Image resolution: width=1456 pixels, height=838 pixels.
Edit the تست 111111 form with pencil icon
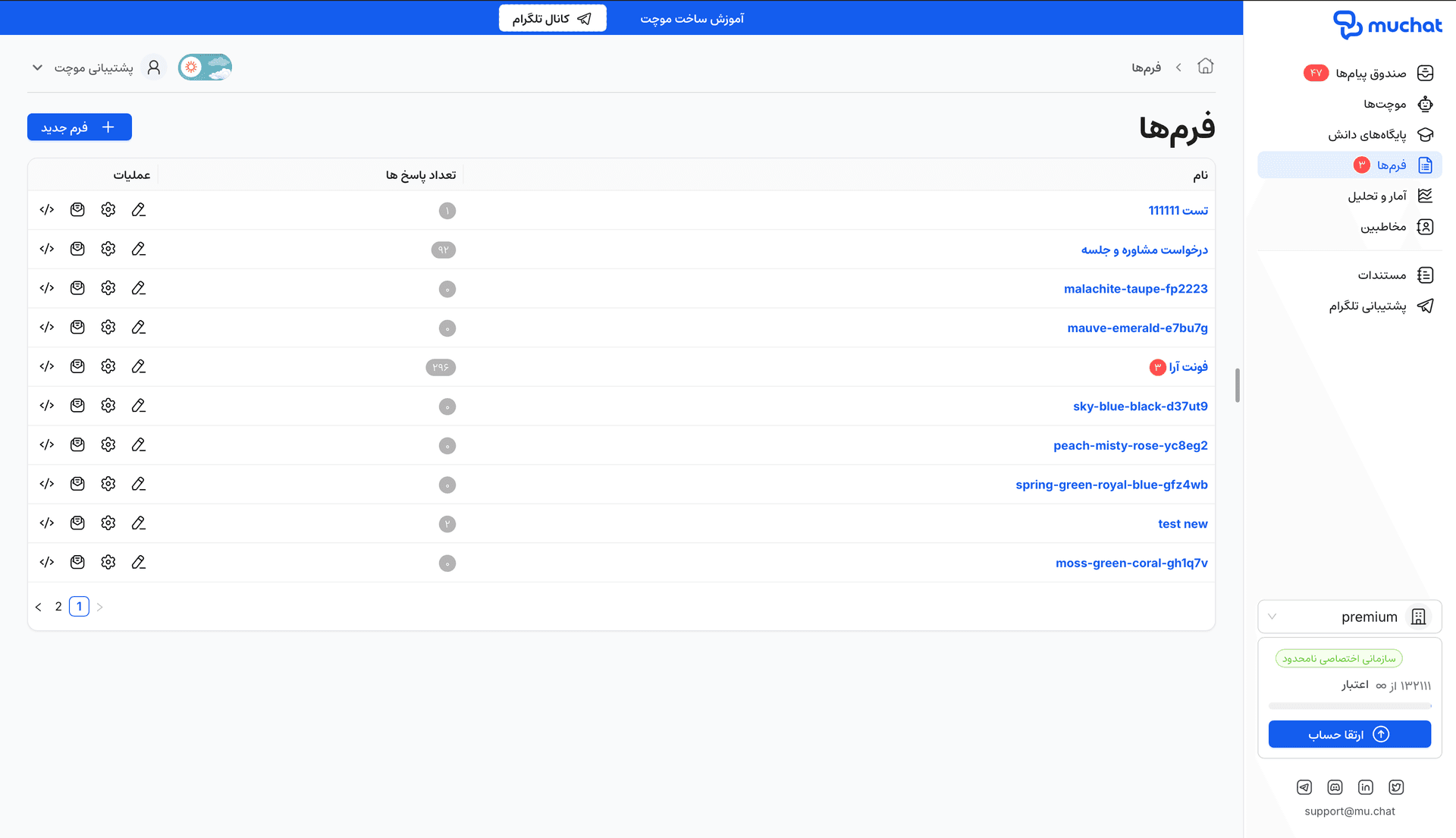[138, 210]
